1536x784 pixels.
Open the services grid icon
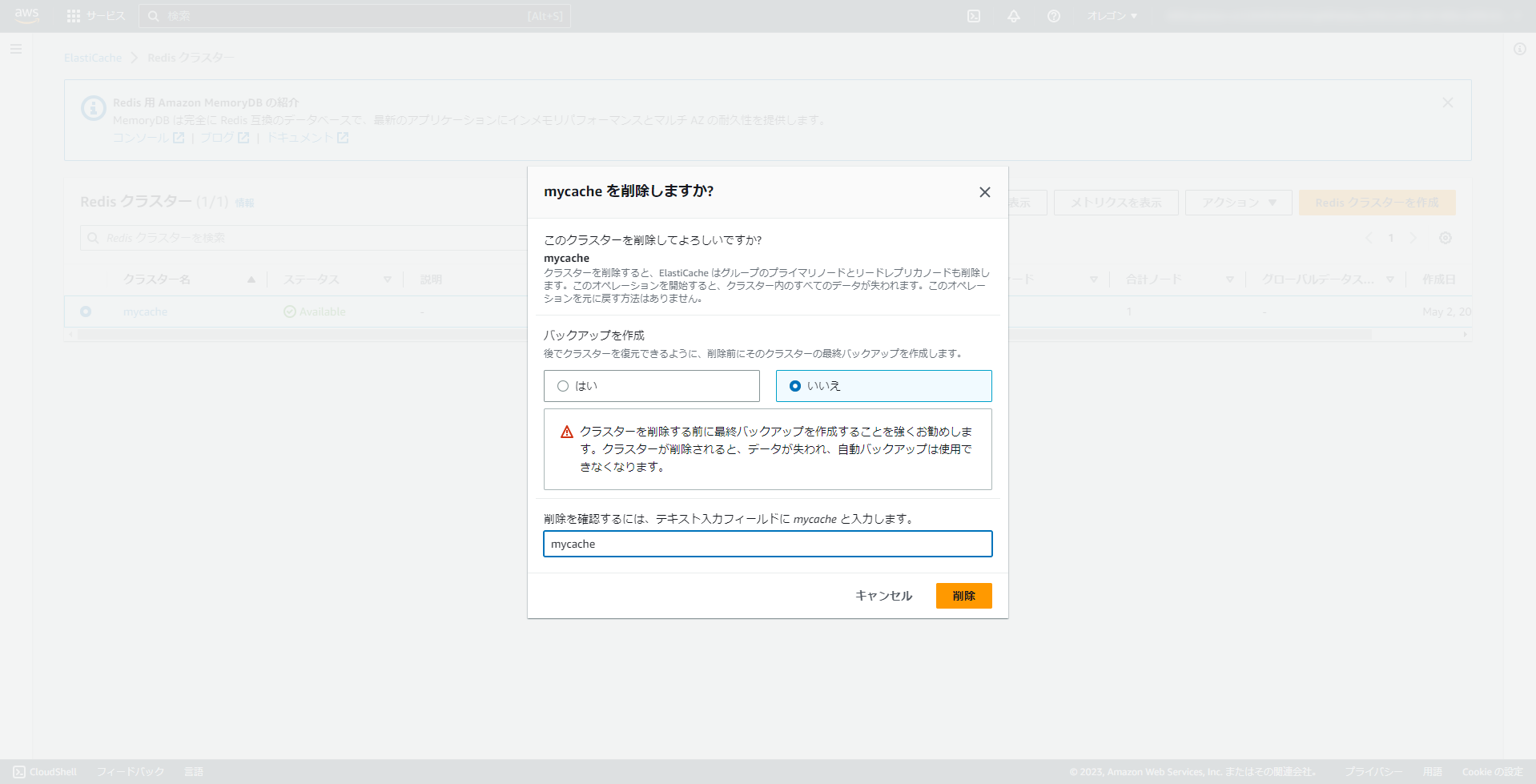pos(73,15)
